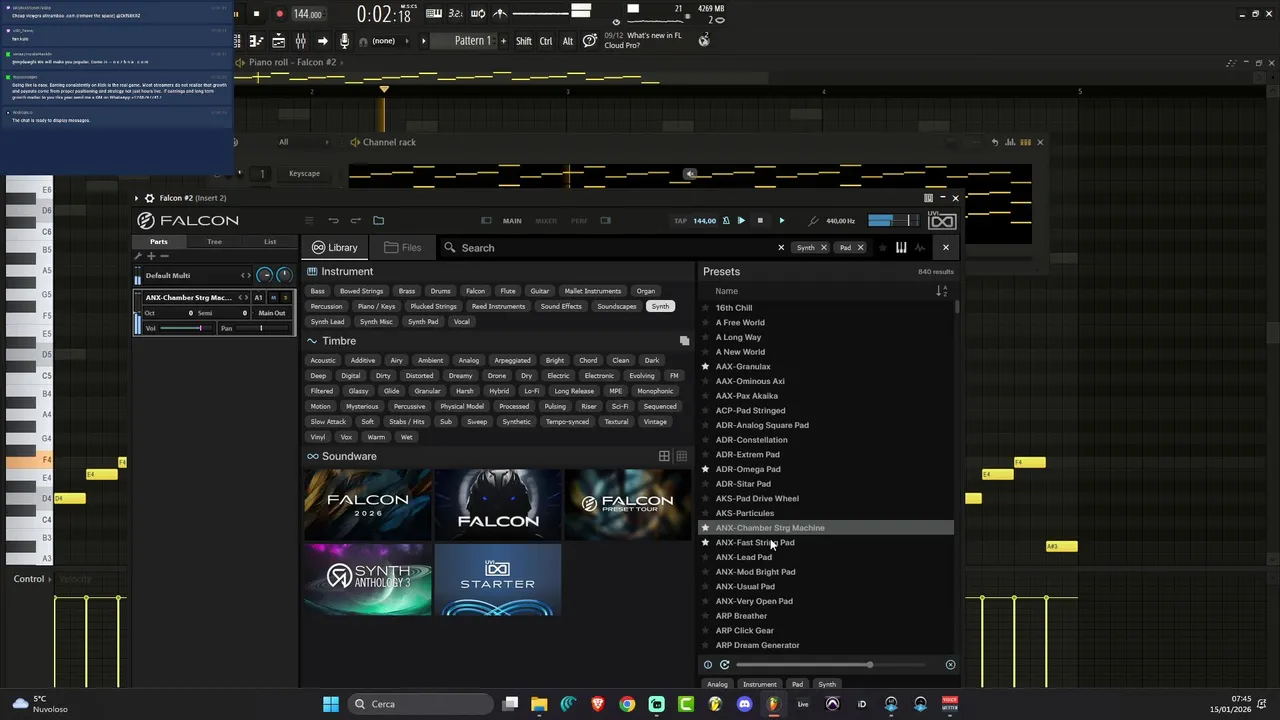Toggle favorite star for ADR-Omega Pad
Image resolution: width=1280 pixels, height=720 pixels.
pos(706,469)
